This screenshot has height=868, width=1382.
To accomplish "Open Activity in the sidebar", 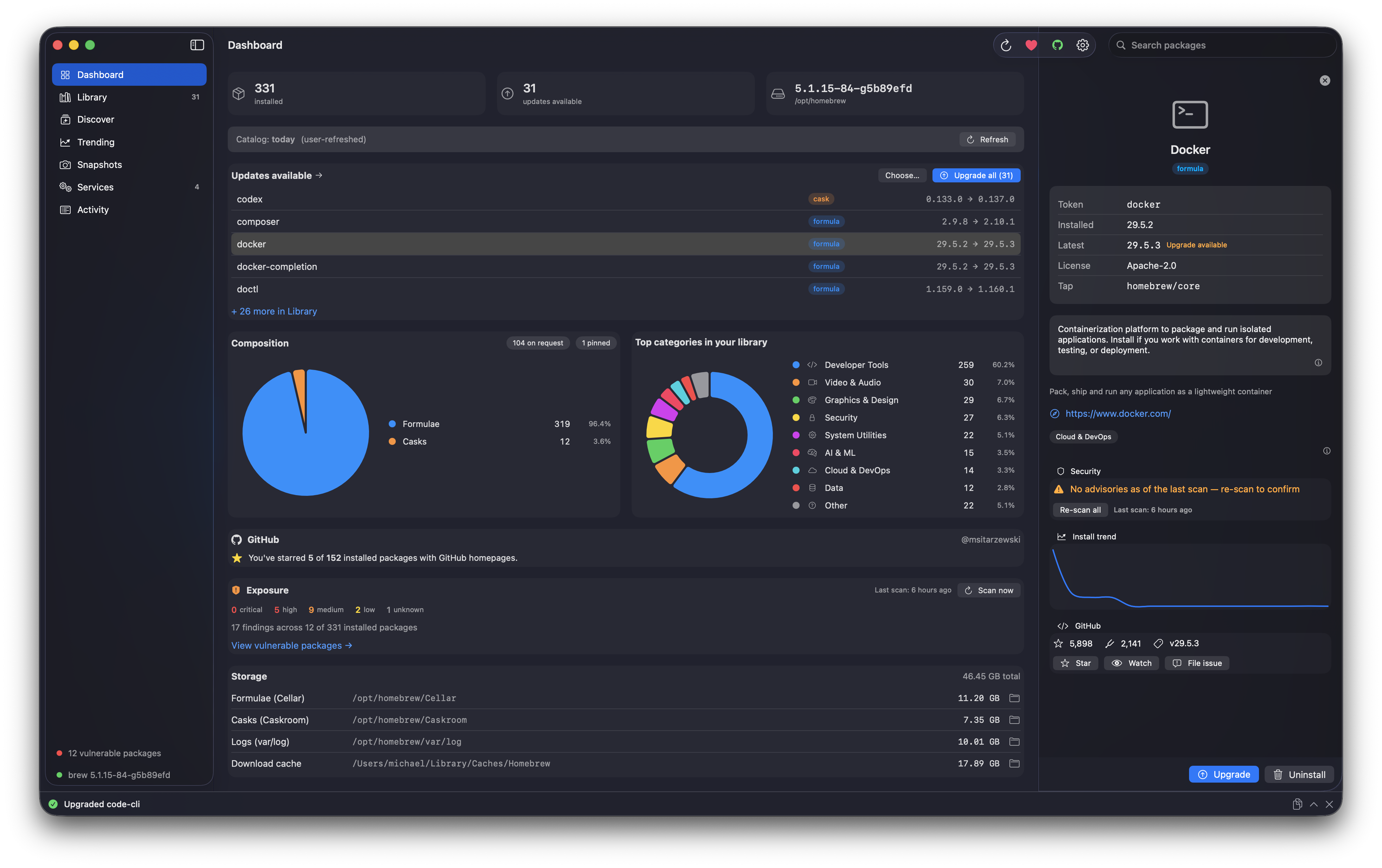I will (x=129, y=210).
